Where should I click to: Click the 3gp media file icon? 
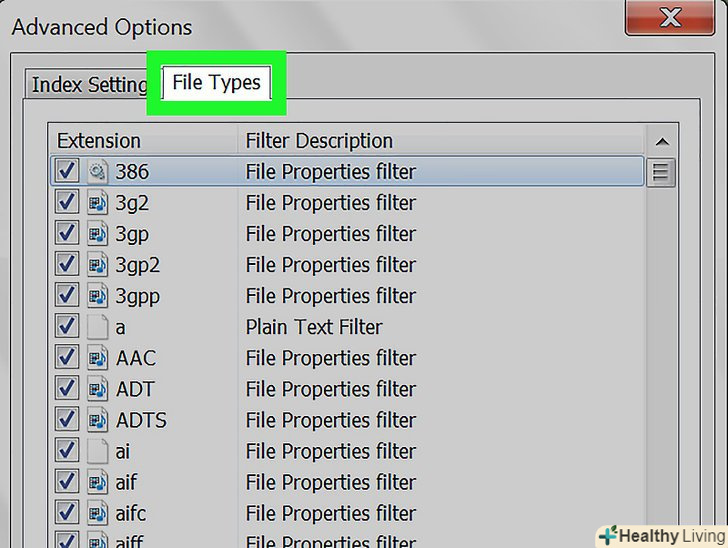[x=97, y=234]
